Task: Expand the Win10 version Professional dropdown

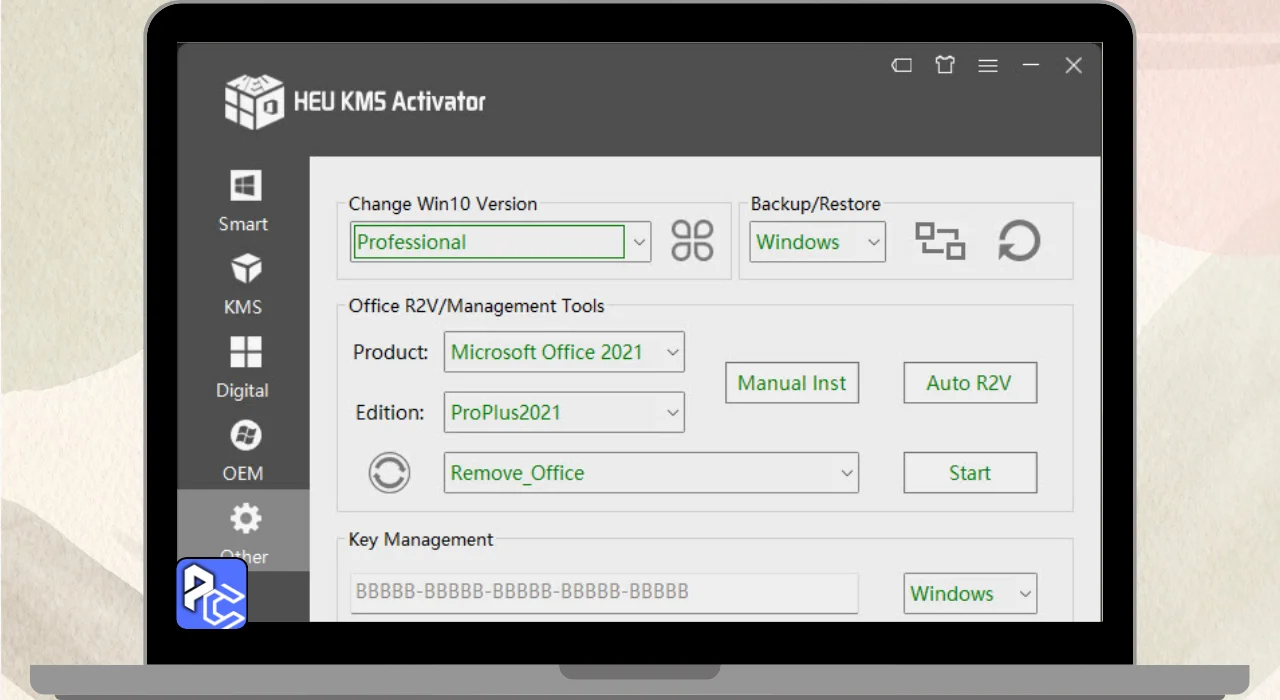Action: click(x=639, y=242)
